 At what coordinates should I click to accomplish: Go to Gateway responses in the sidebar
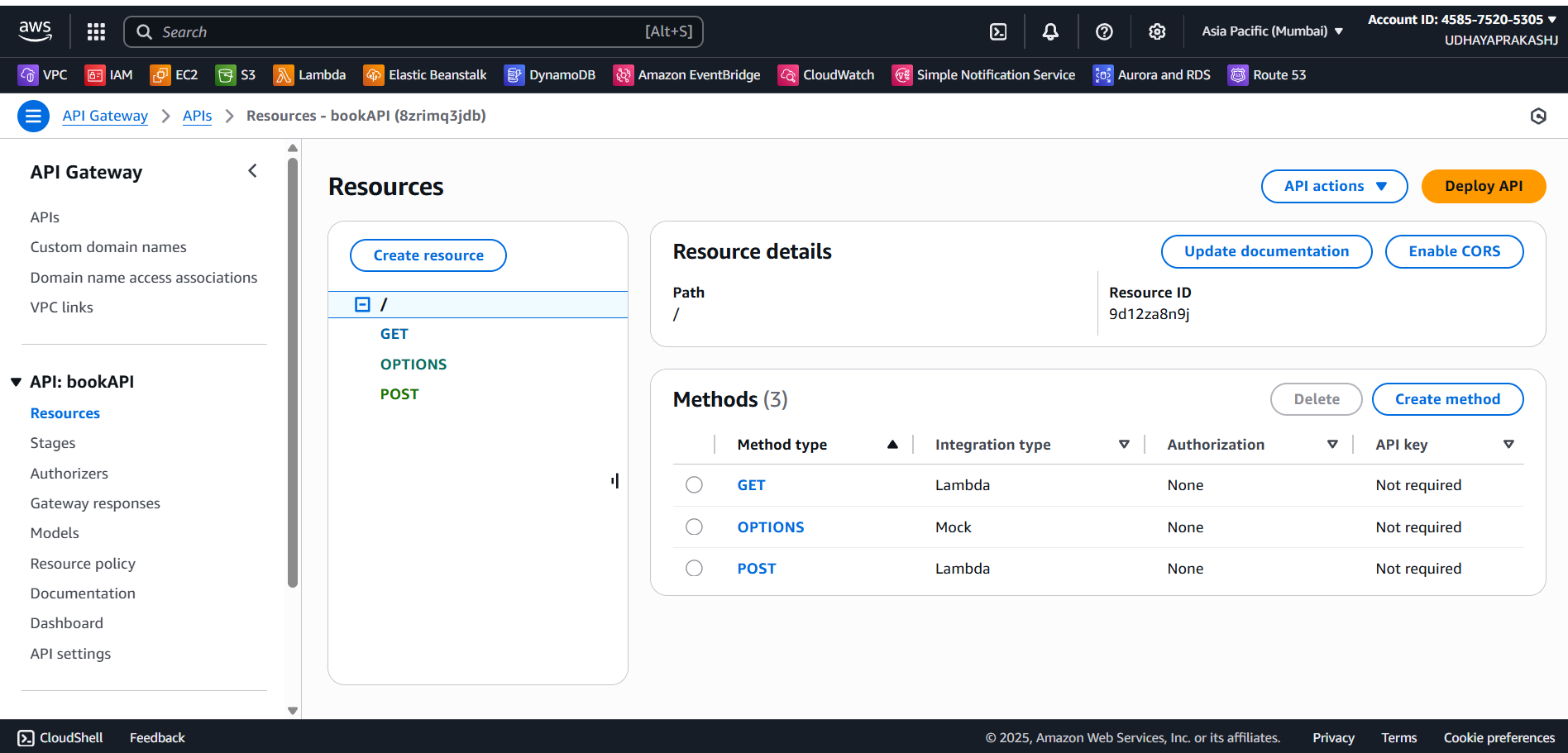pyautogui.click(x=95, y=503)
